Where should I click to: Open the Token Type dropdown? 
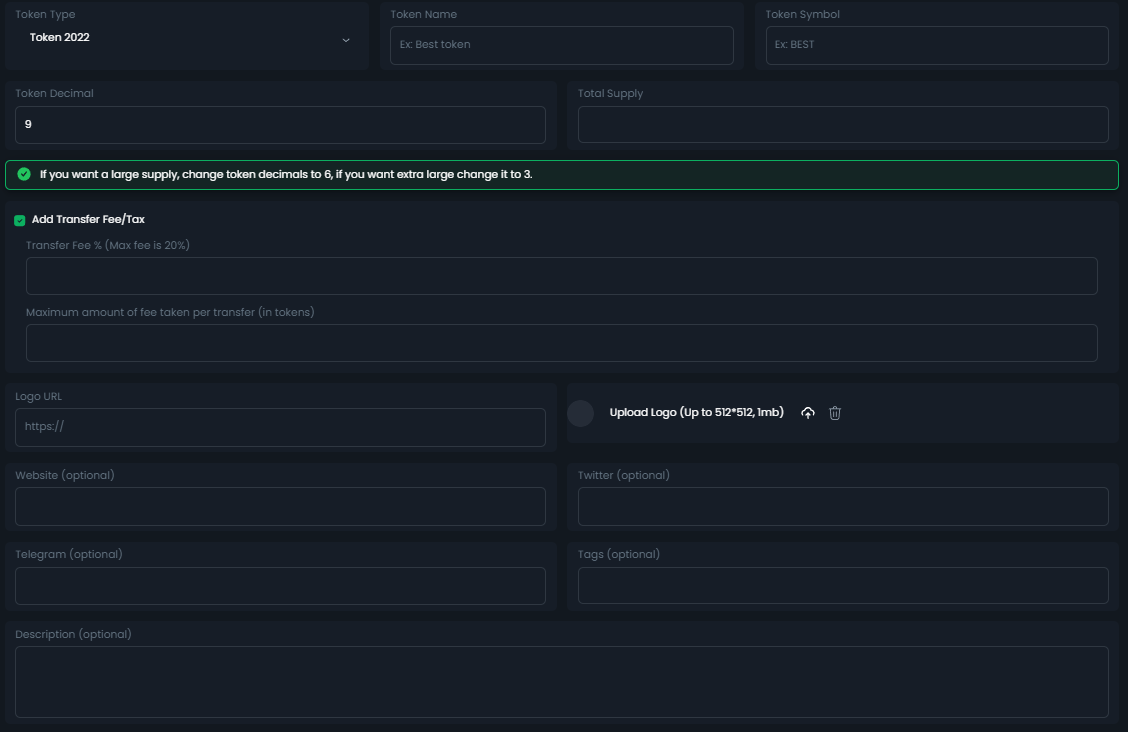pos(186,38)
